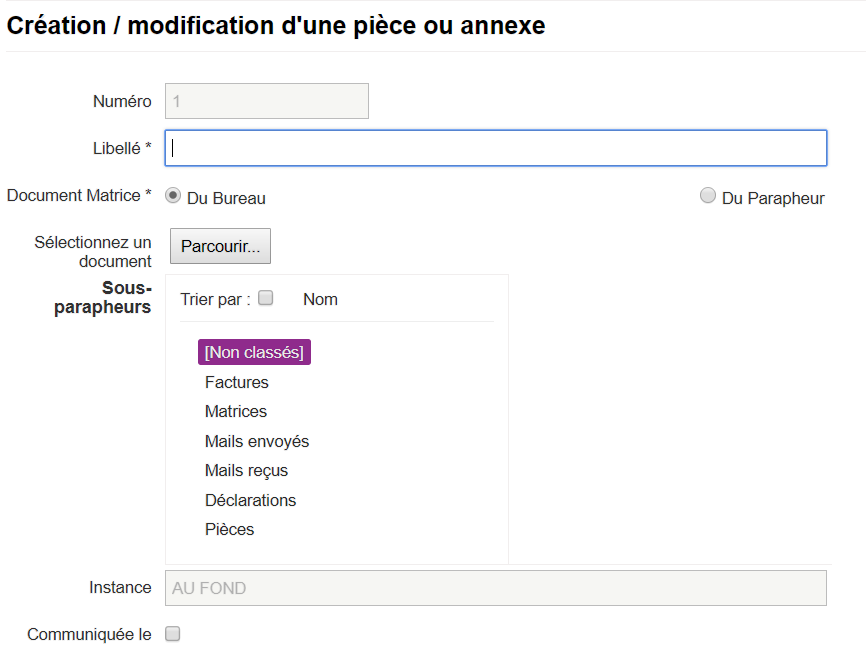866x652 pixels.
Task: Click the Du Parapheur label text
Action: [773, 198]
